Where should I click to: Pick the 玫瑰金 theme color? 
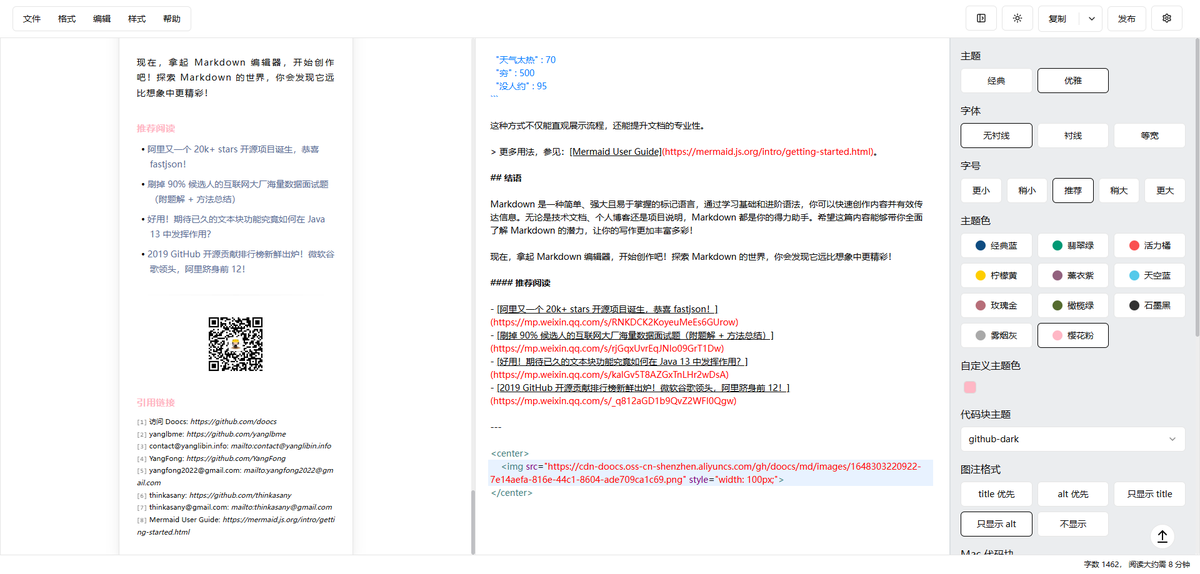pos(996,305)
